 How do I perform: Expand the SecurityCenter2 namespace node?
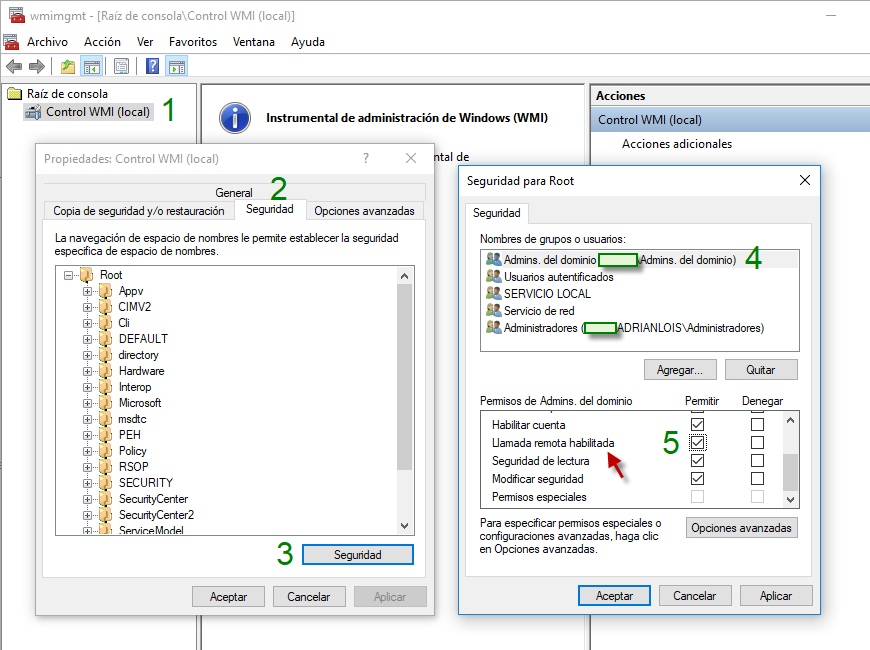tap(87, 515)
